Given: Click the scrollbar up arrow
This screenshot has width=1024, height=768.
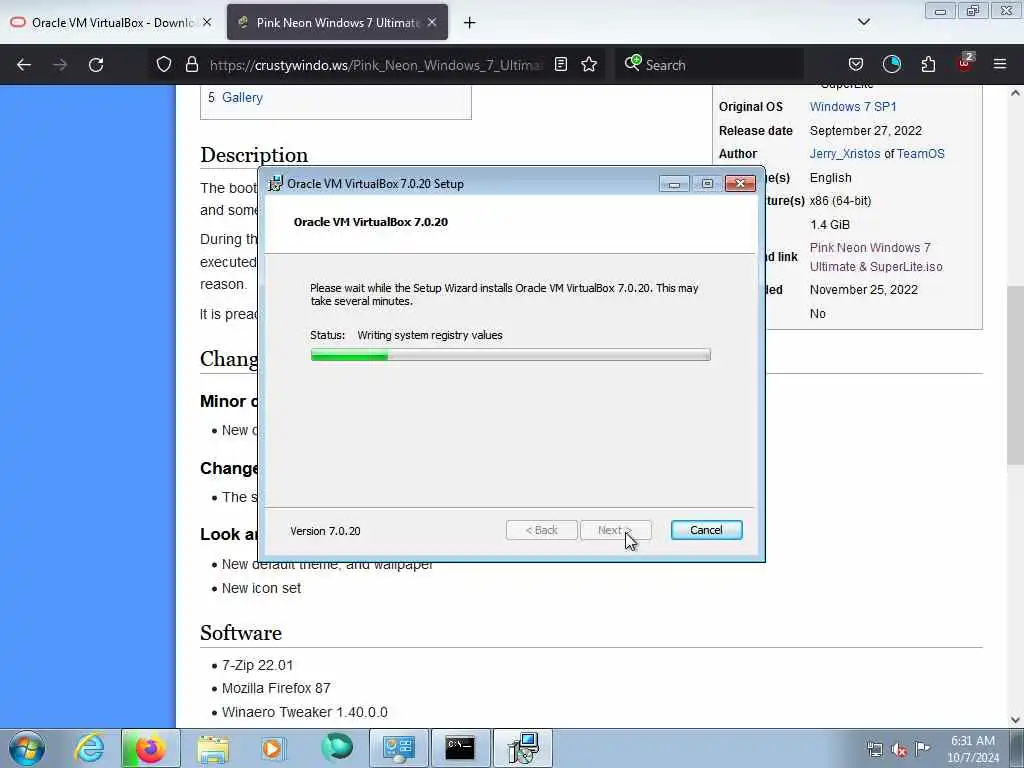Looking at the screenshot, I should [1015, 93].
